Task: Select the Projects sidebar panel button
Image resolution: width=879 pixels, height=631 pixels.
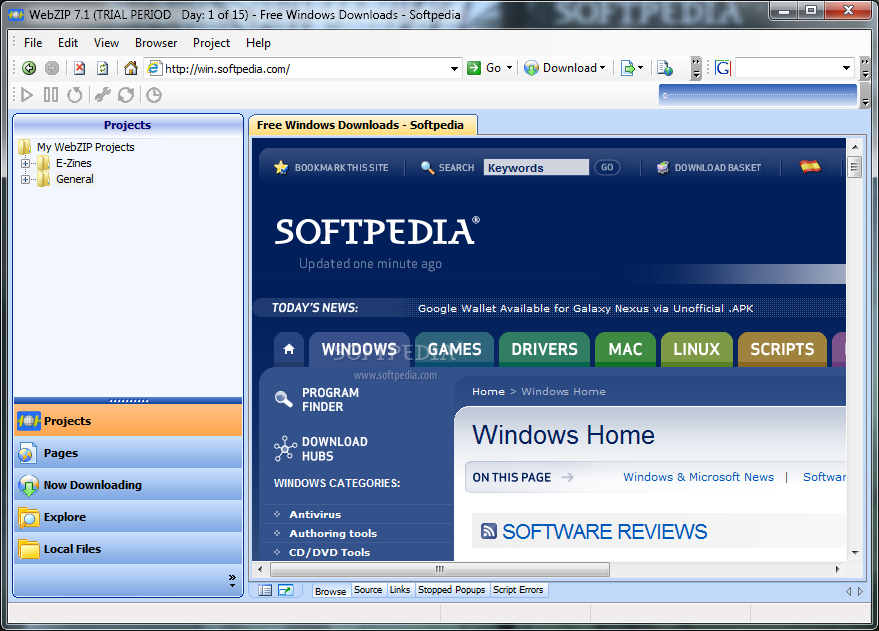Action: pyautogui.click(x=128, y=421)
